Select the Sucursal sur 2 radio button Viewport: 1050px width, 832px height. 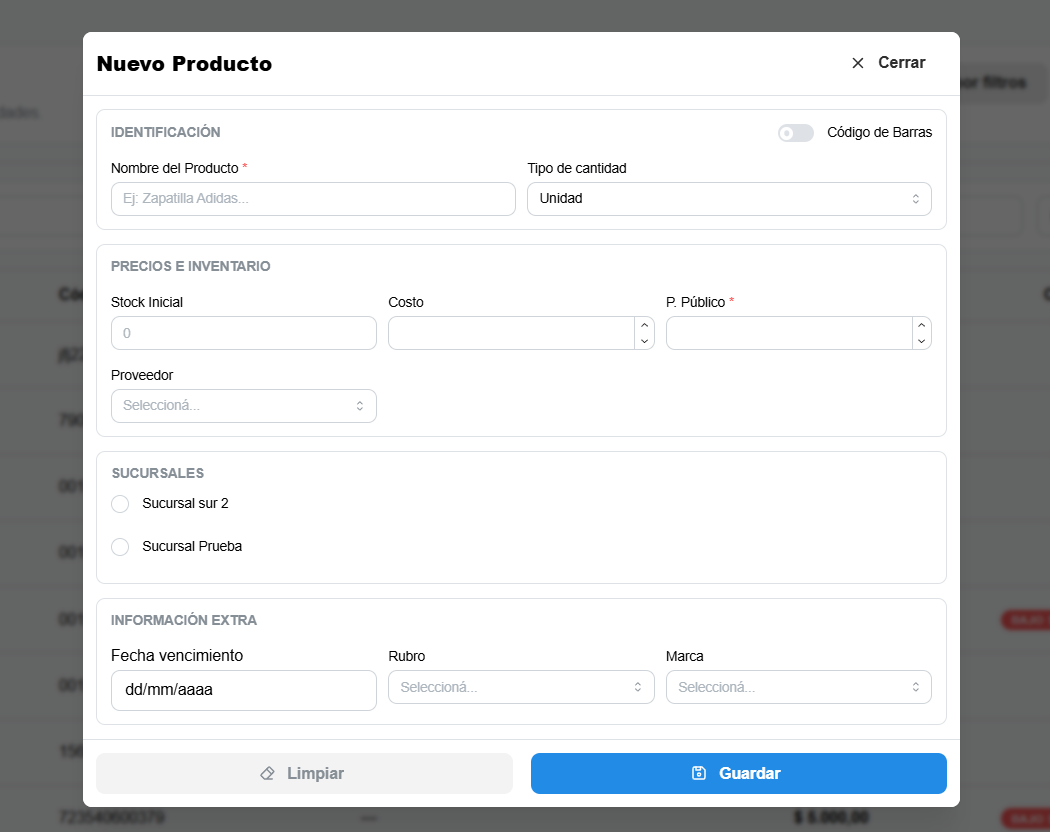click(120, 504)
